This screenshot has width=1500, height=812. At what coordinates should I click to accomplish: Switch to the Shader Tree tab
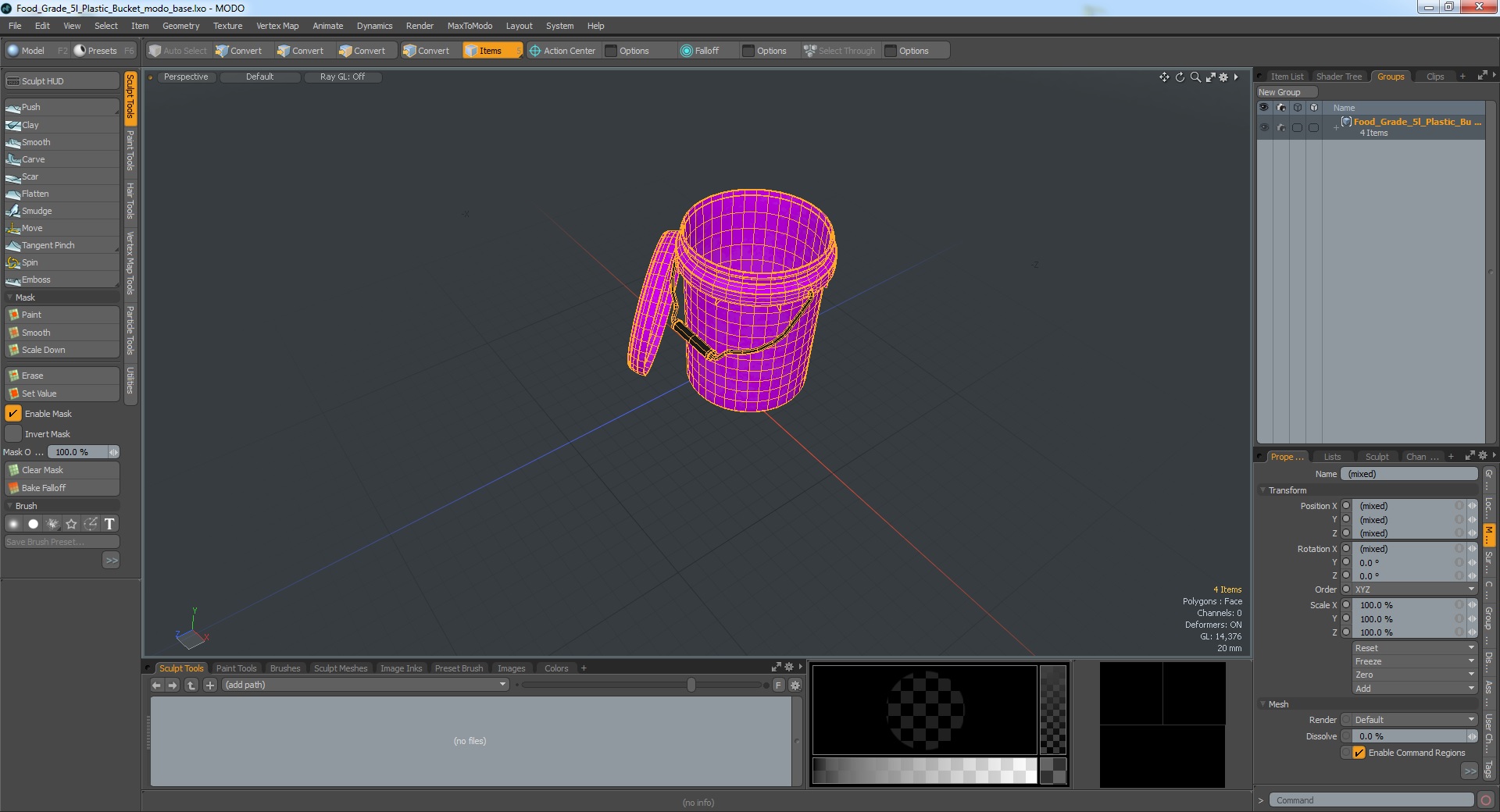coord(1338,77)
